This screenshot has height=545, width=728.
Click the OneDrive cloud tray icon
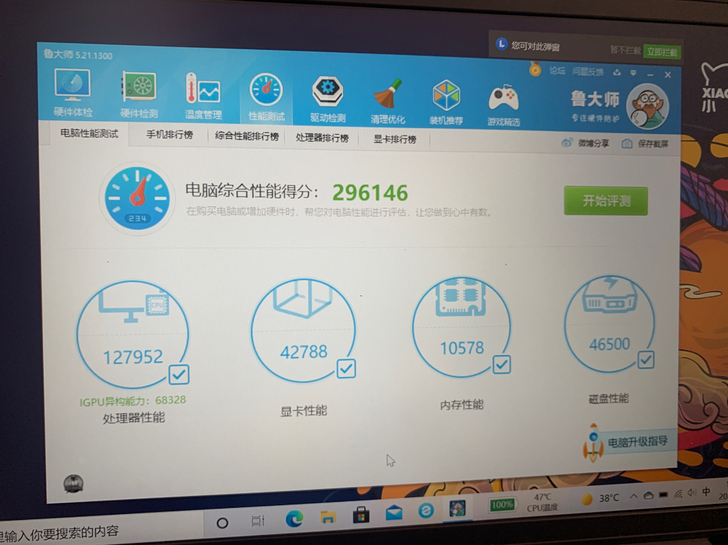click(648, 495)
